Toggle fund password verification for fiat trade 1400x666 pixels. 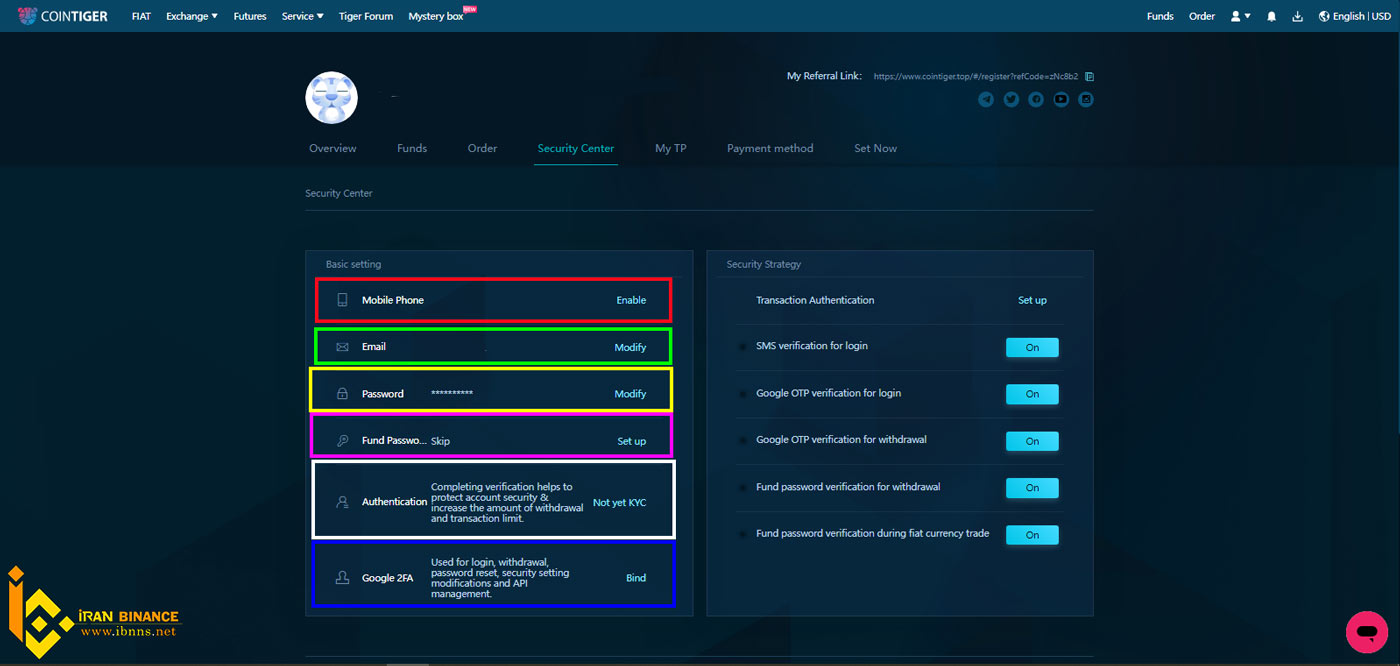coord(1032,535)
